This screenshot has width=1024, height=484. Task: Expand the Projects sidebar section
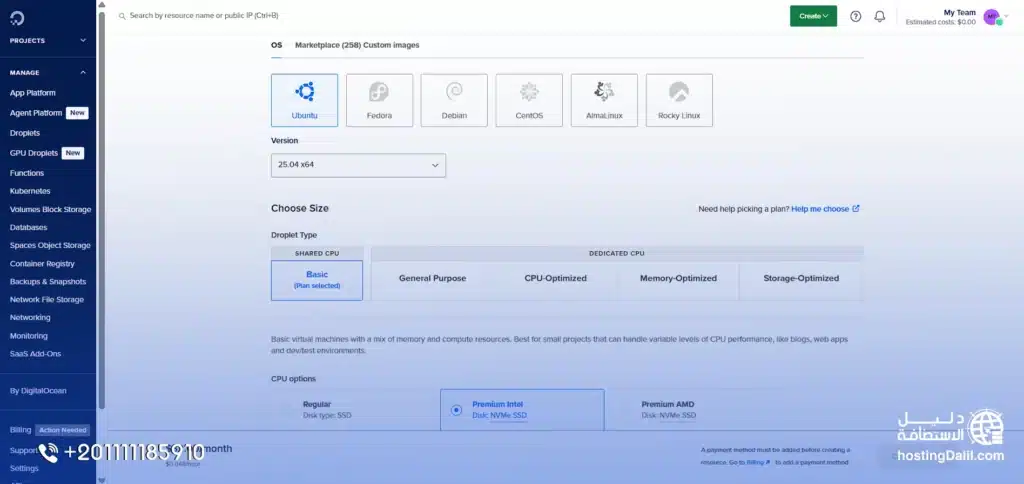[48, 40]
